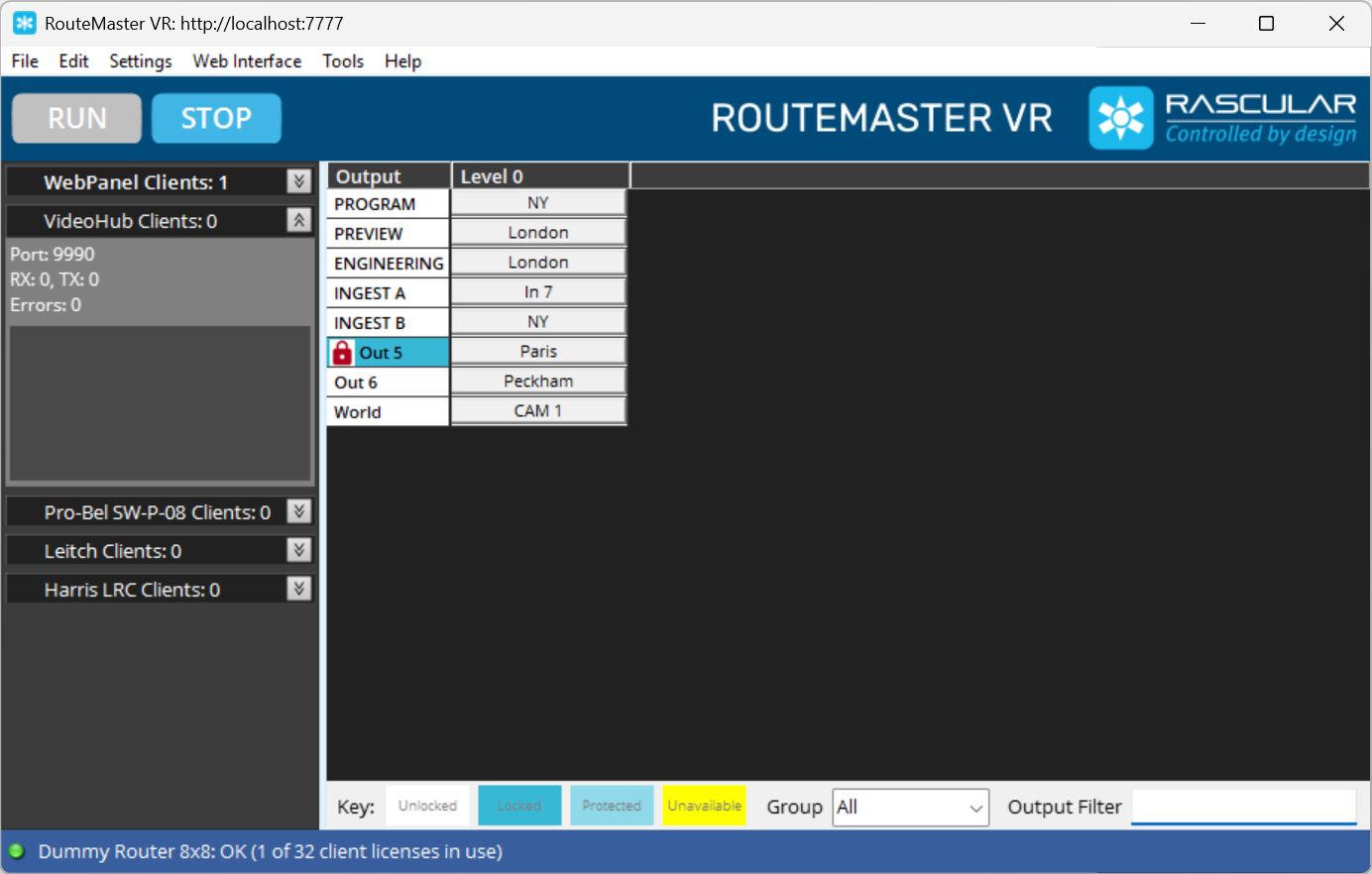
Task: Click the CAM 1 source button for World
Action: pos(538,411)
